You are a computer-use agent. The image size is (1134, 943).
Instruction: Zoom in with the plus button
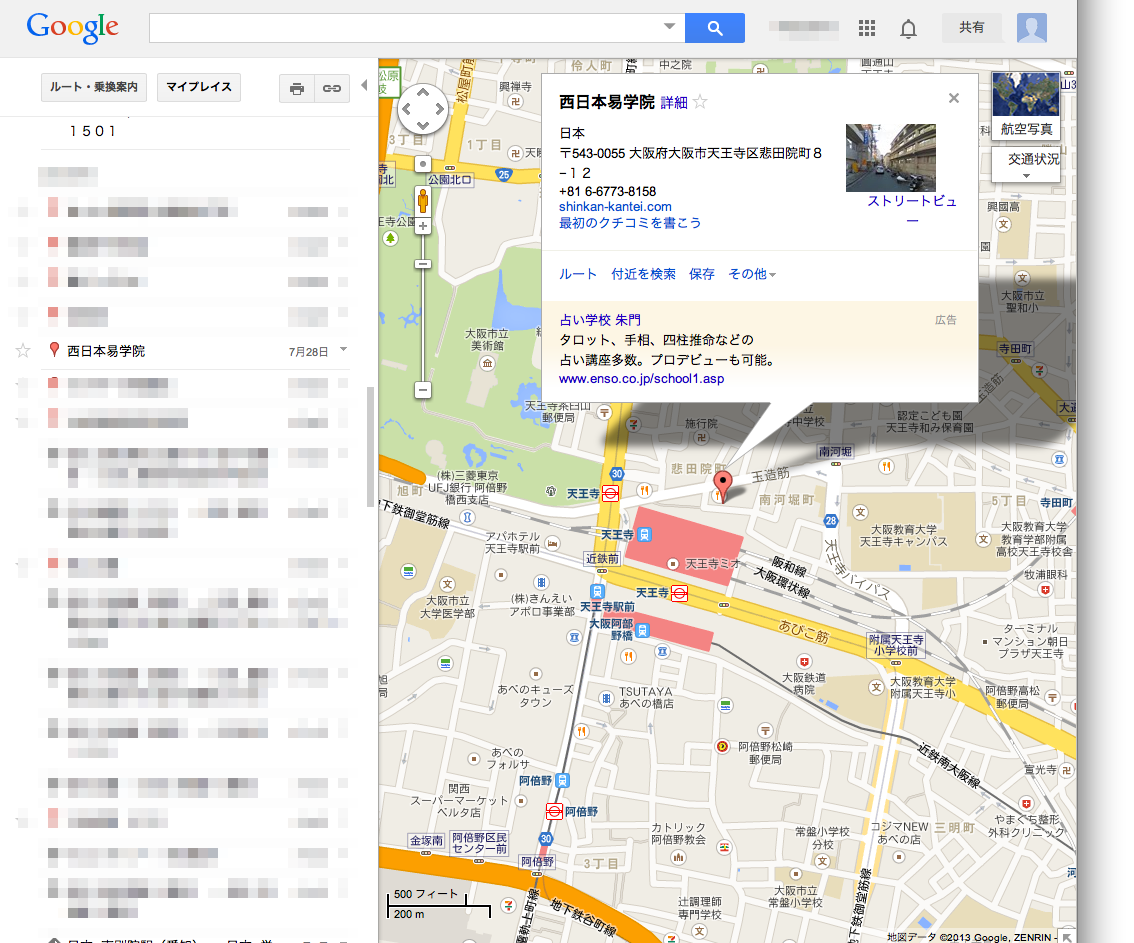[x=423, y=226]
